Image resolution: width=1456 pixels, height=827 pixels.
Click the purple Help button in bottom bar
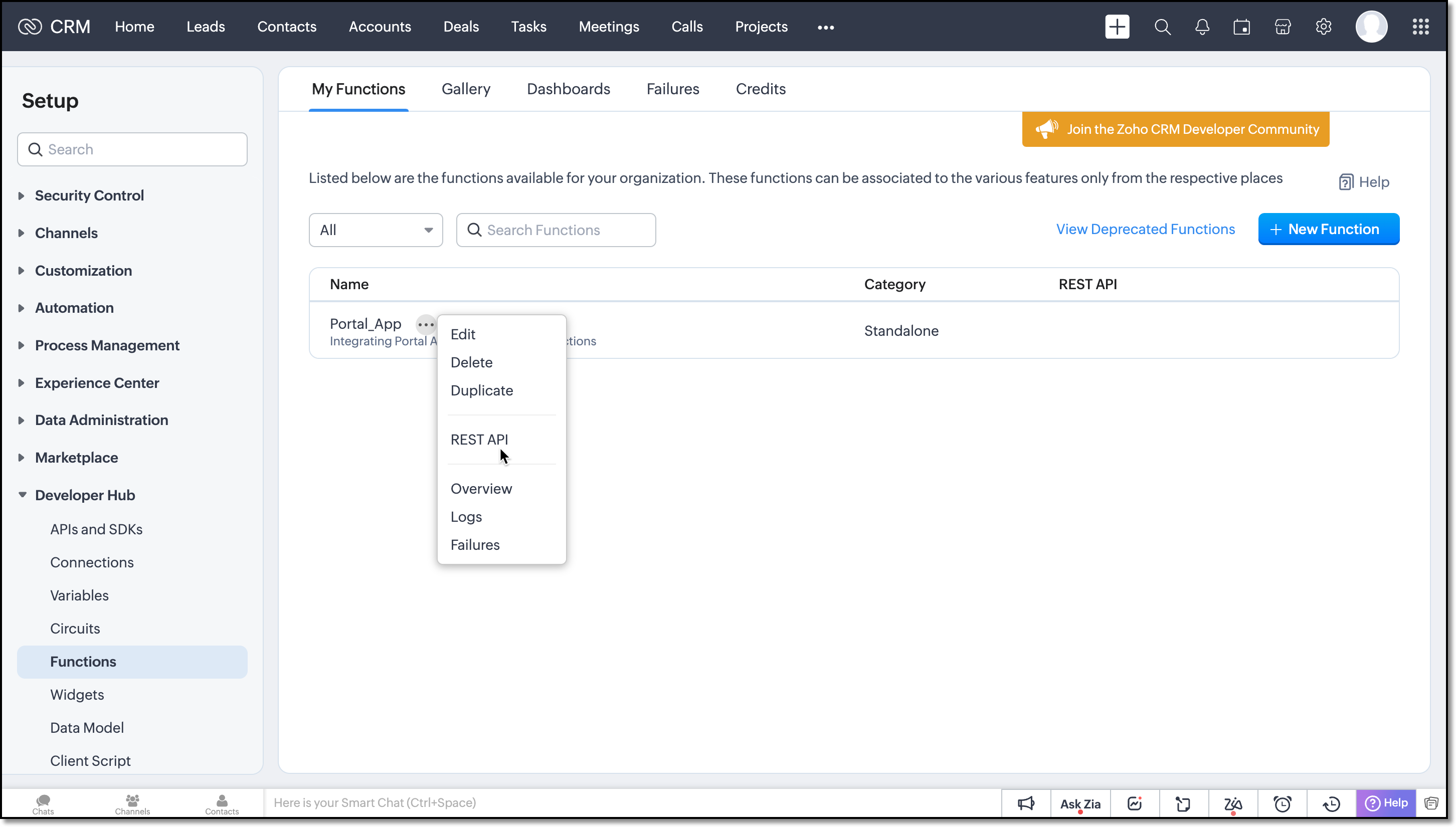pyautogui.click(x=1386, y=802)
